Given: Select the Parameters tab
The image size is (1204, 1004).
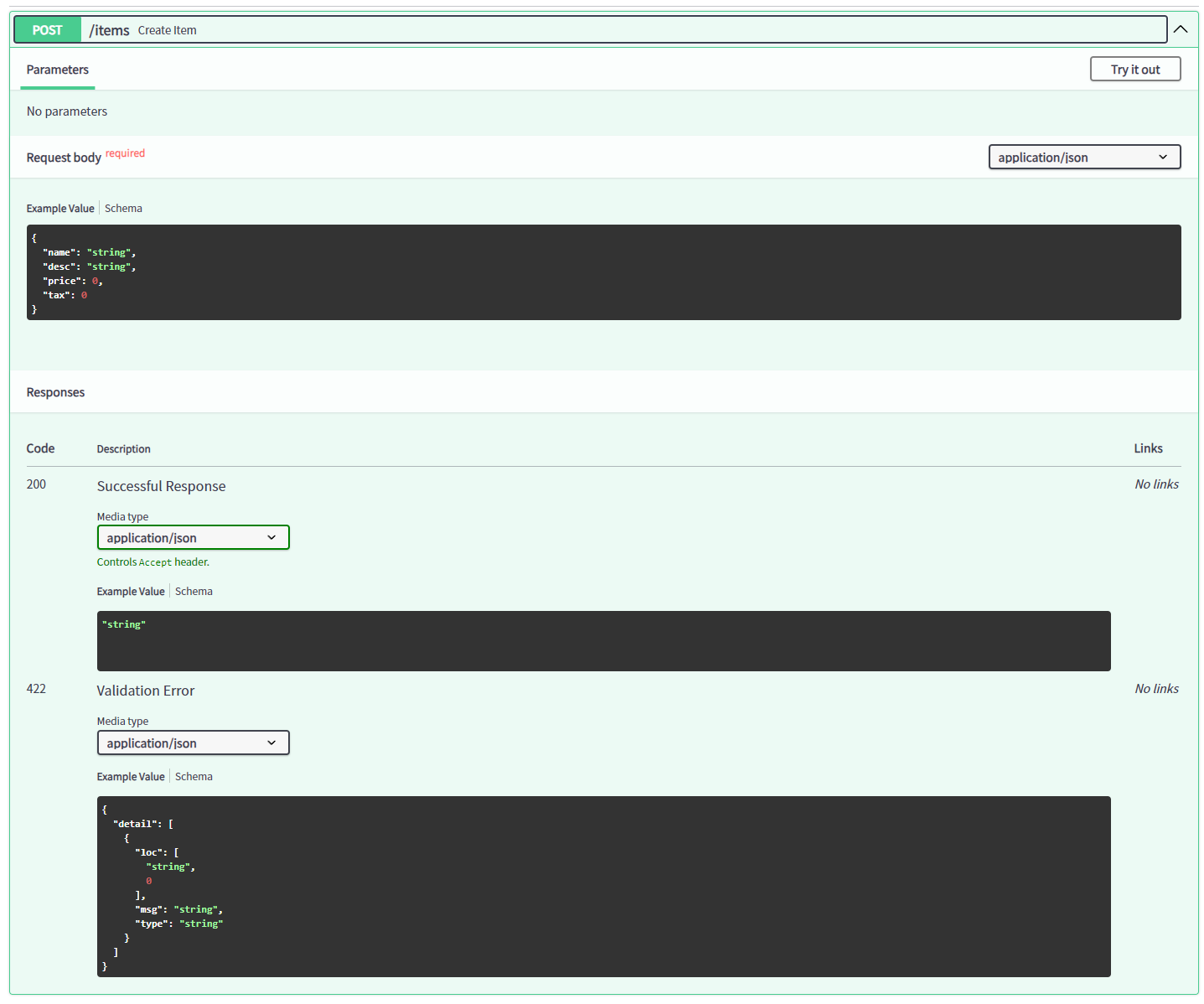Looking at the screenshot, I should (x=58, y=70).
